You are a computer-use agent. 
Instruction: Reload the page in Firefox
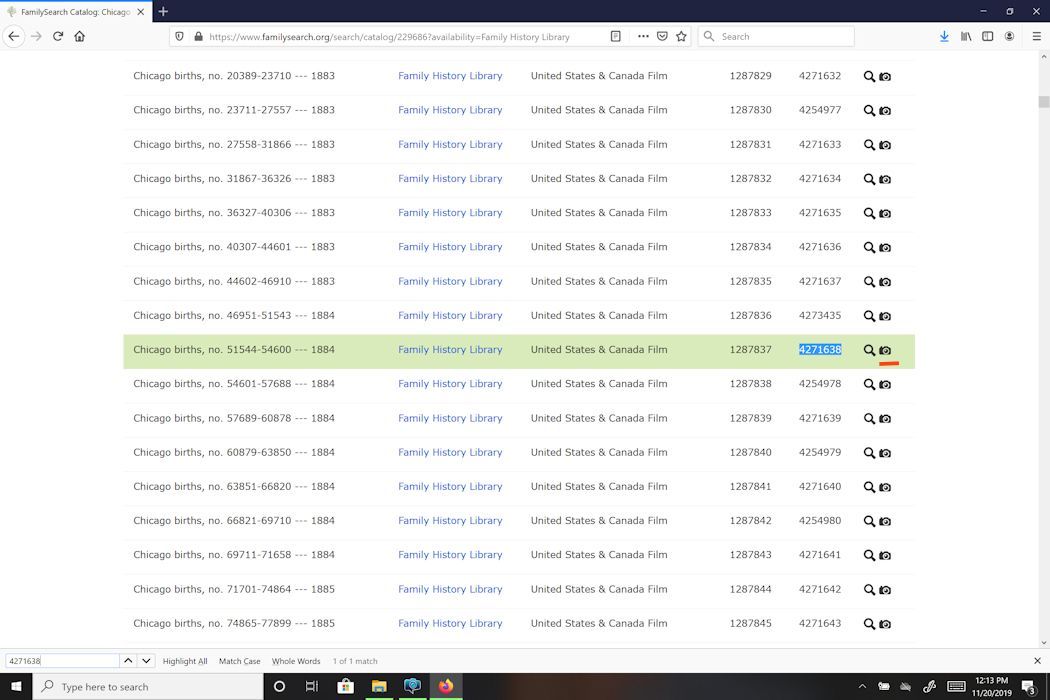click(x=58, y=36)
